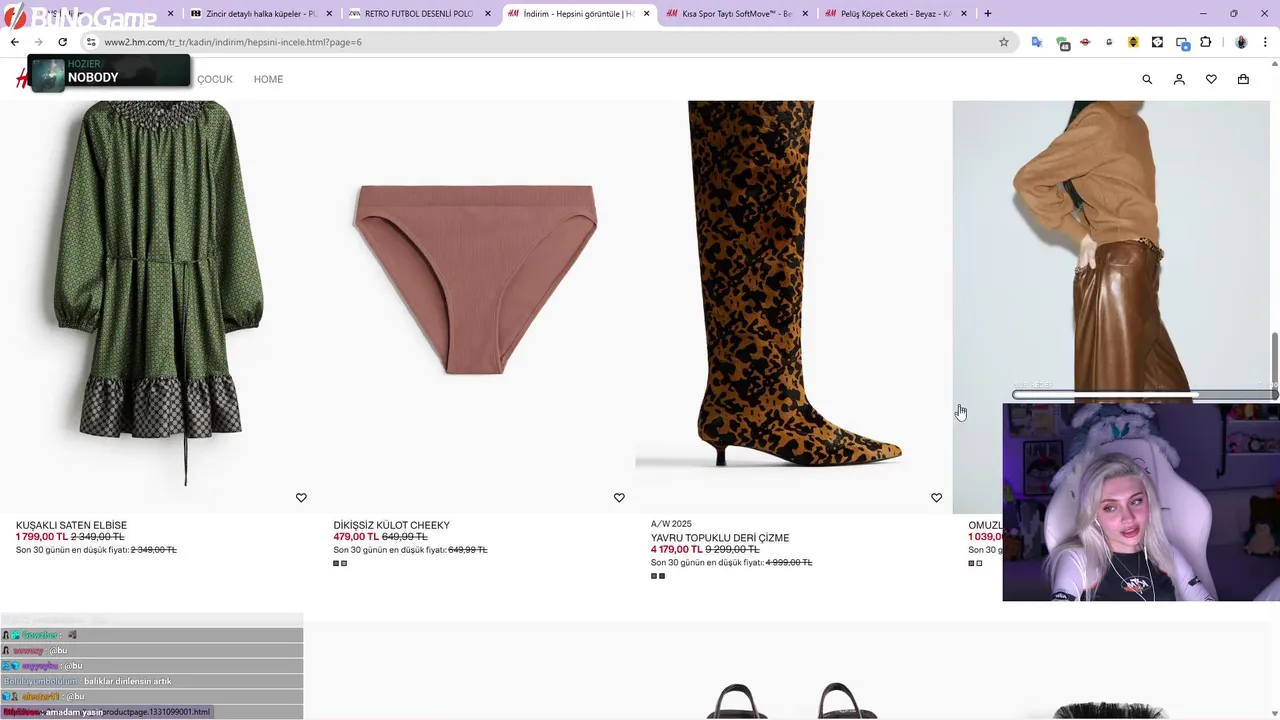Image resolution: width=1280 pixels, height=720 pixels.
Task: Click the black square extension icon
Action: [1157, 42]
